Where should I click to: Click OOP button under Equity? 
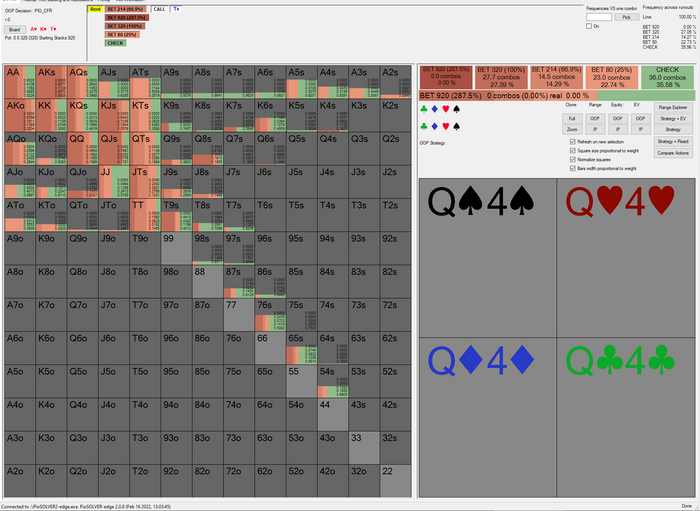pos(617,118)
